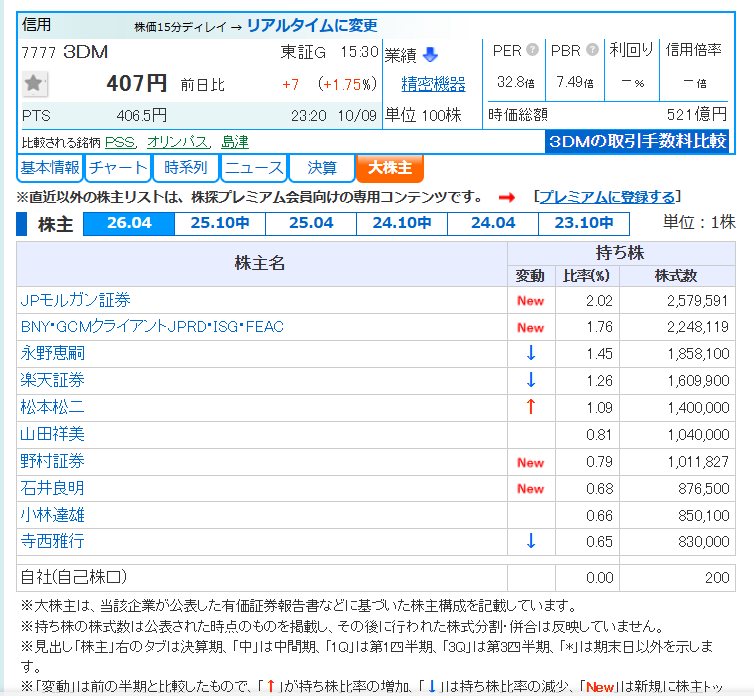Open shareholder JPモルガン証券 link
Screen dimensions: 754x696
(x=75, y=300)
